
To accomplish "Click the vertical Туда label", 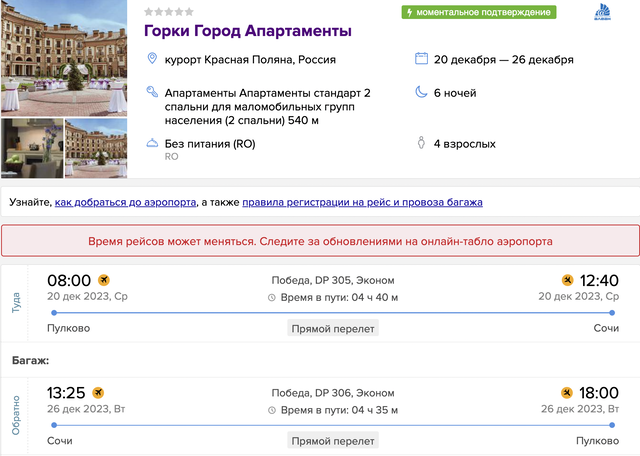I will click(x=16, y=303).
